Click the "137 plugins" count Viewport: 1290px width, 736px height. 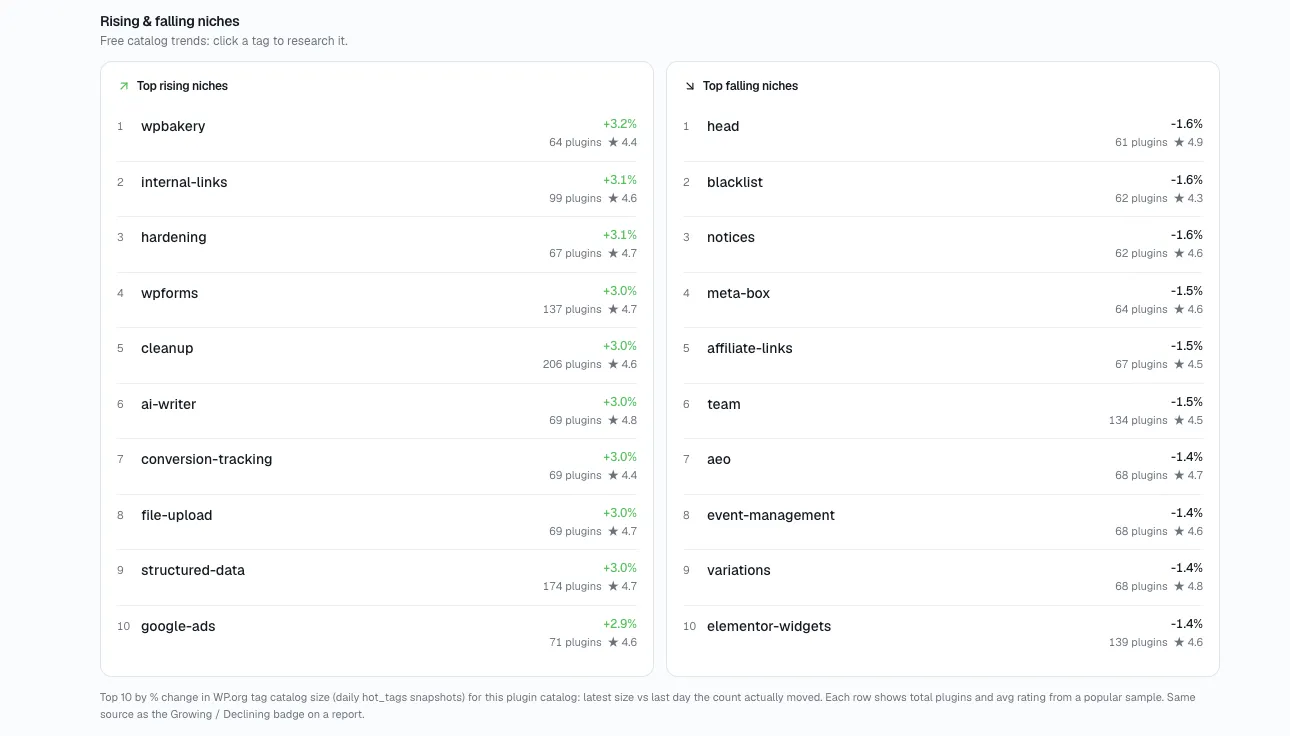(x=572, y=309)
